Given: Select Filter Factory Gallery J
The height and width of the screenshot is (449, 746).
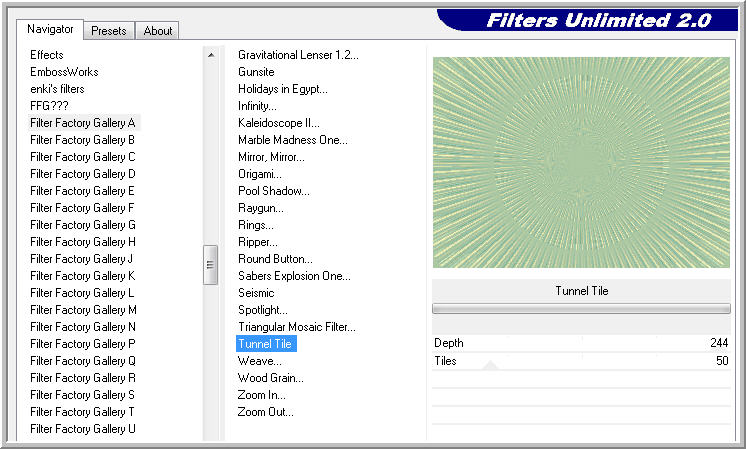Looking at the screenshot, I should (x=81, y=259).
